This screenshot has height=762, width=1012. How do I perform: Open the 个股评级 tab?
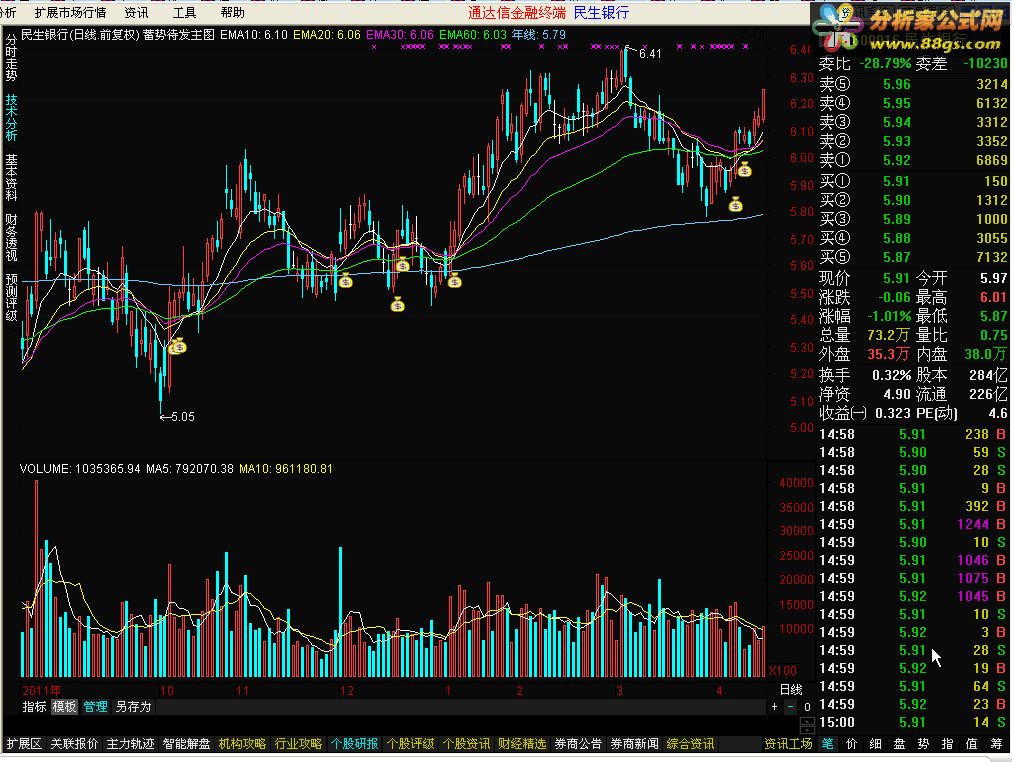coord(410,744)
